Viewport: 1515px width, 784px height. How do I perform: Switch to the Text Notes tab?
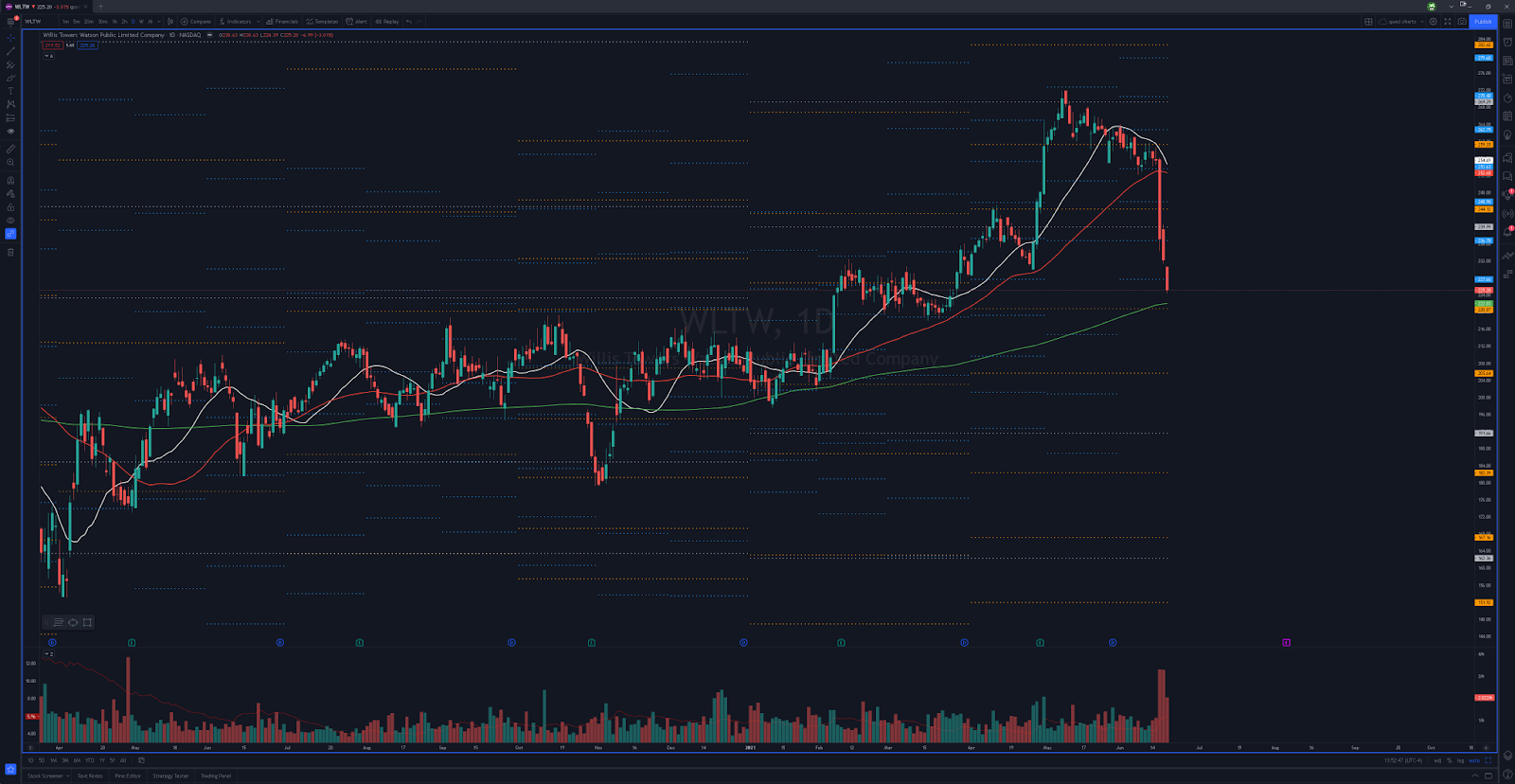point(90,776)
